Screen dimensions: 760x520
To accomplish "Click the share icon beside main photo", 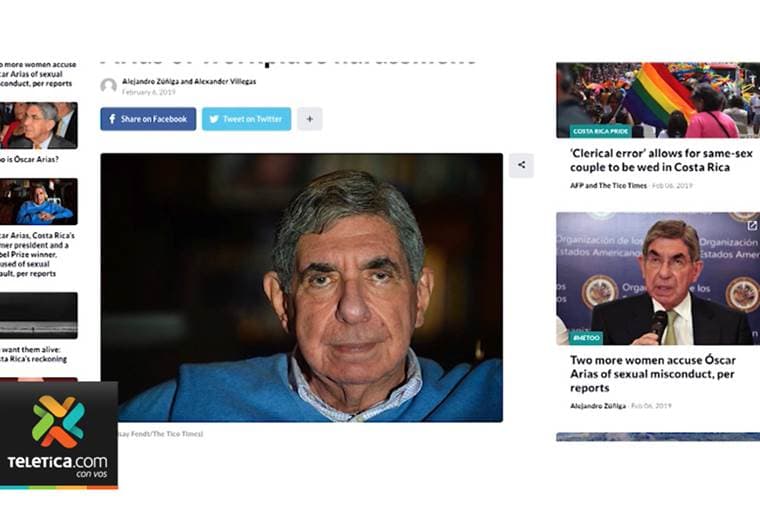I will pos(522,165).
